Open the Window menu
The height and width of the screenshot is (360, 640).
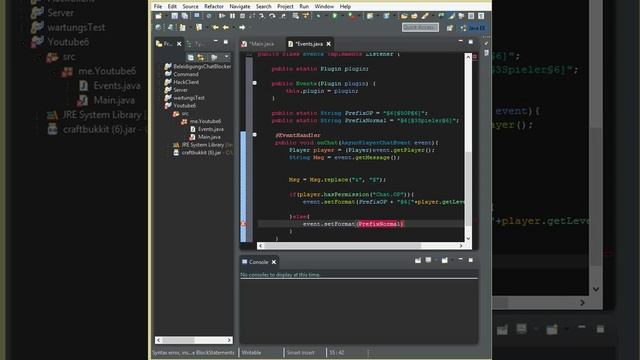click(x=324, y=7)
